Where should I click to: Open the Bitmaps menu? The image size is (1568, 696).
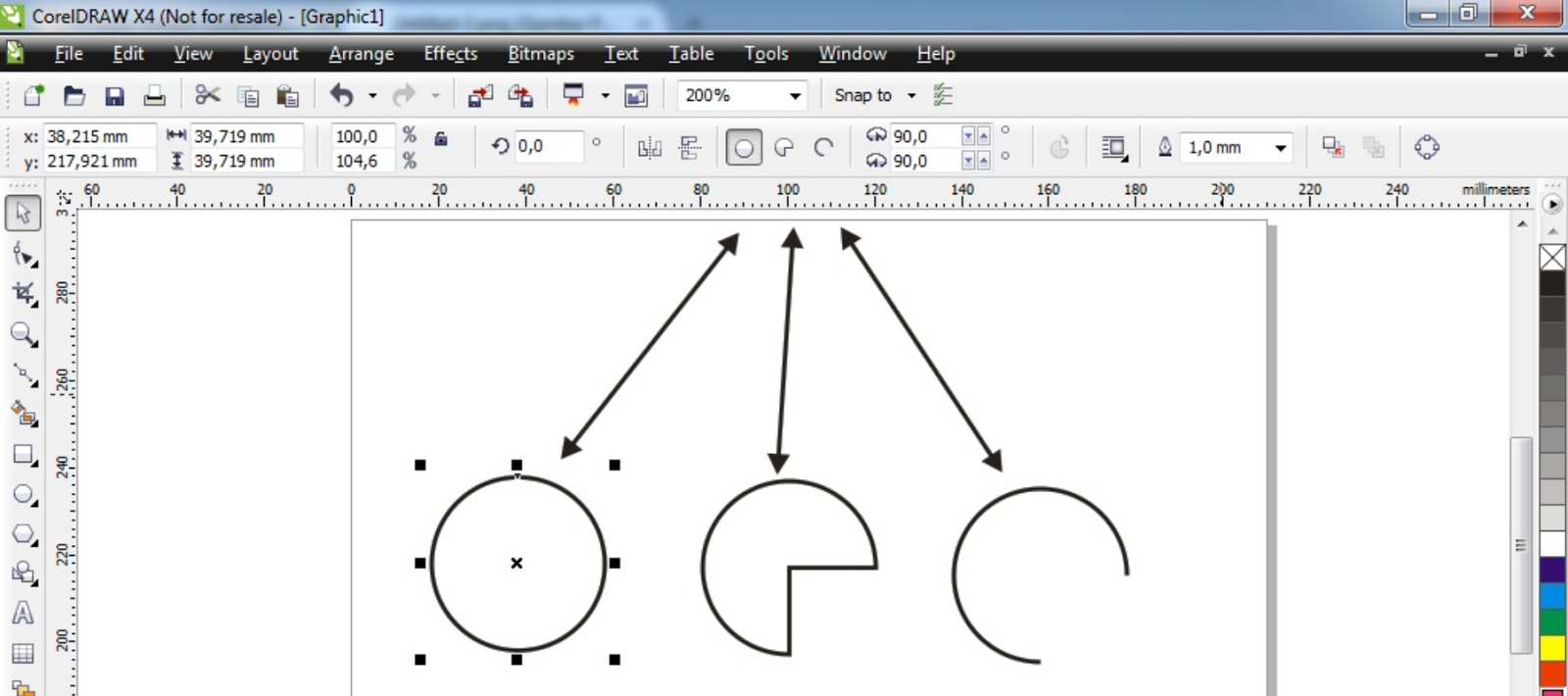click(541, 54)
